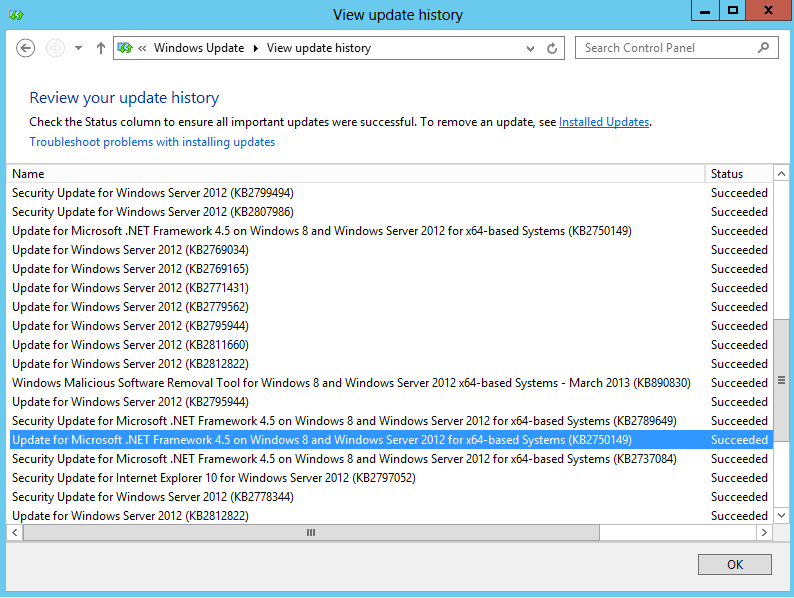Minimize the View update history window
The image size is (794, 598).
(x=705, y=10)
